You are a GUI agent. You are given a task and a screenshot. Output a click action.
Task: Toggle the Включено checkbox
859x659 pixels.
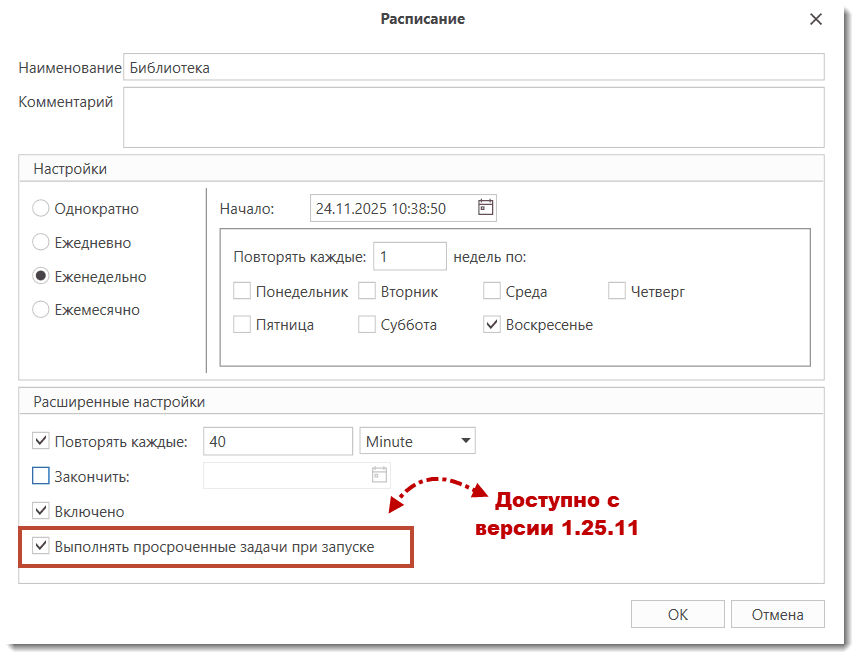click(41, 511)
